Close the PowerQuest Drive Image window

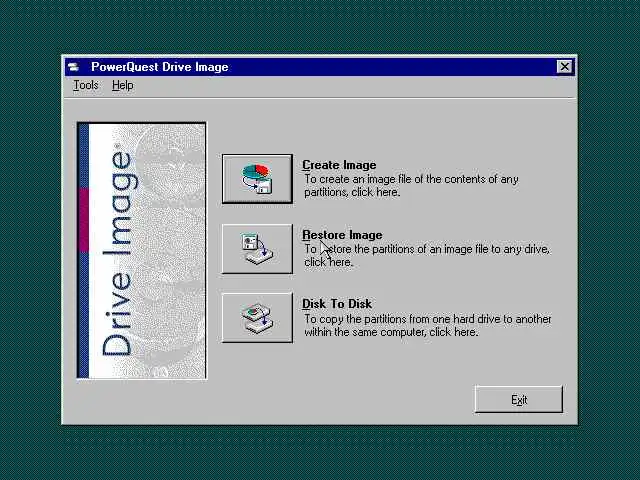coord(564,67)
